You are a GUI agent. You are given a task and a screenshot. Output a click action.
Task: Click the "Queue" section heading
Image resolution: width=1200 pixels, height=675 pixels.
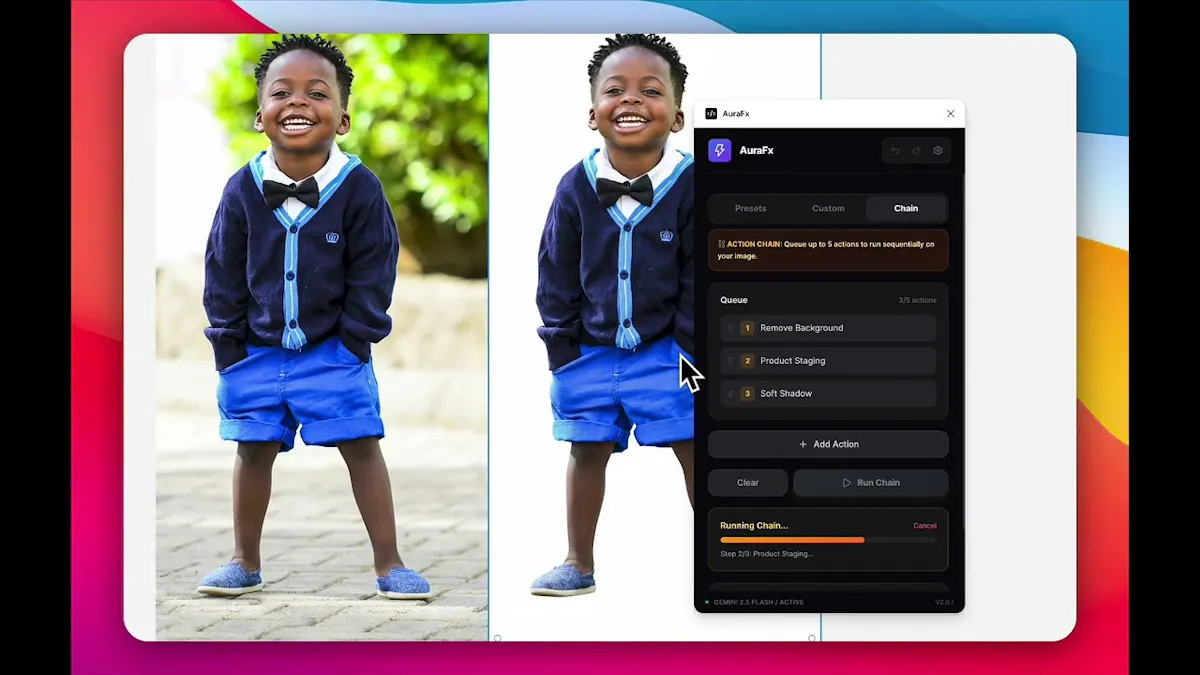pyautogui.click(x=734, y=300)
